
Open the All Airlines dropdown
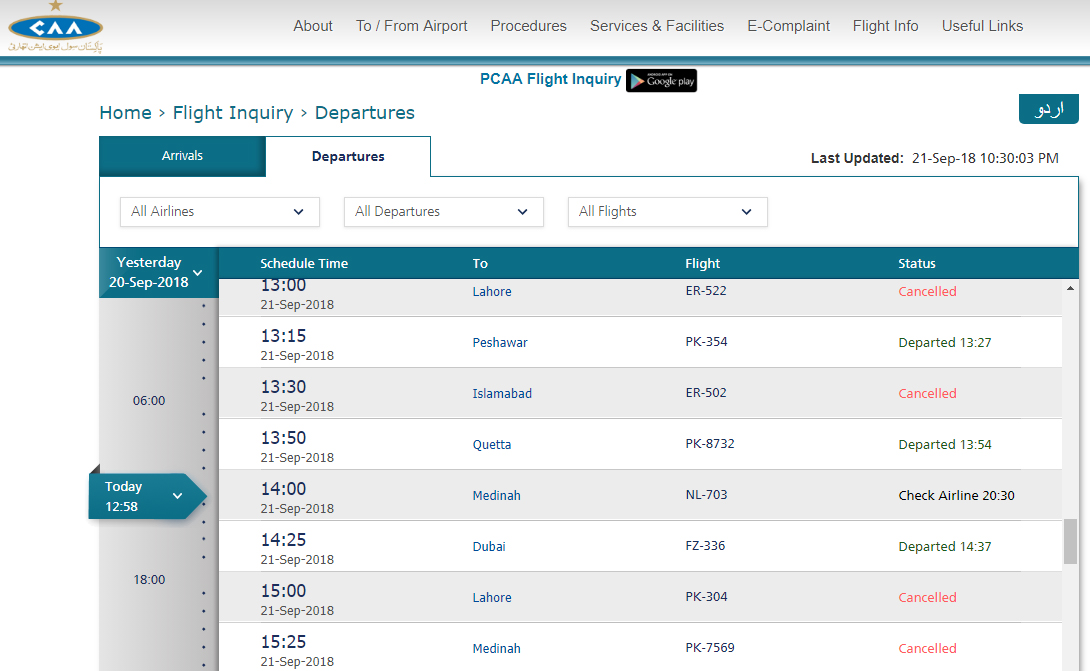[x=220, y=211]
